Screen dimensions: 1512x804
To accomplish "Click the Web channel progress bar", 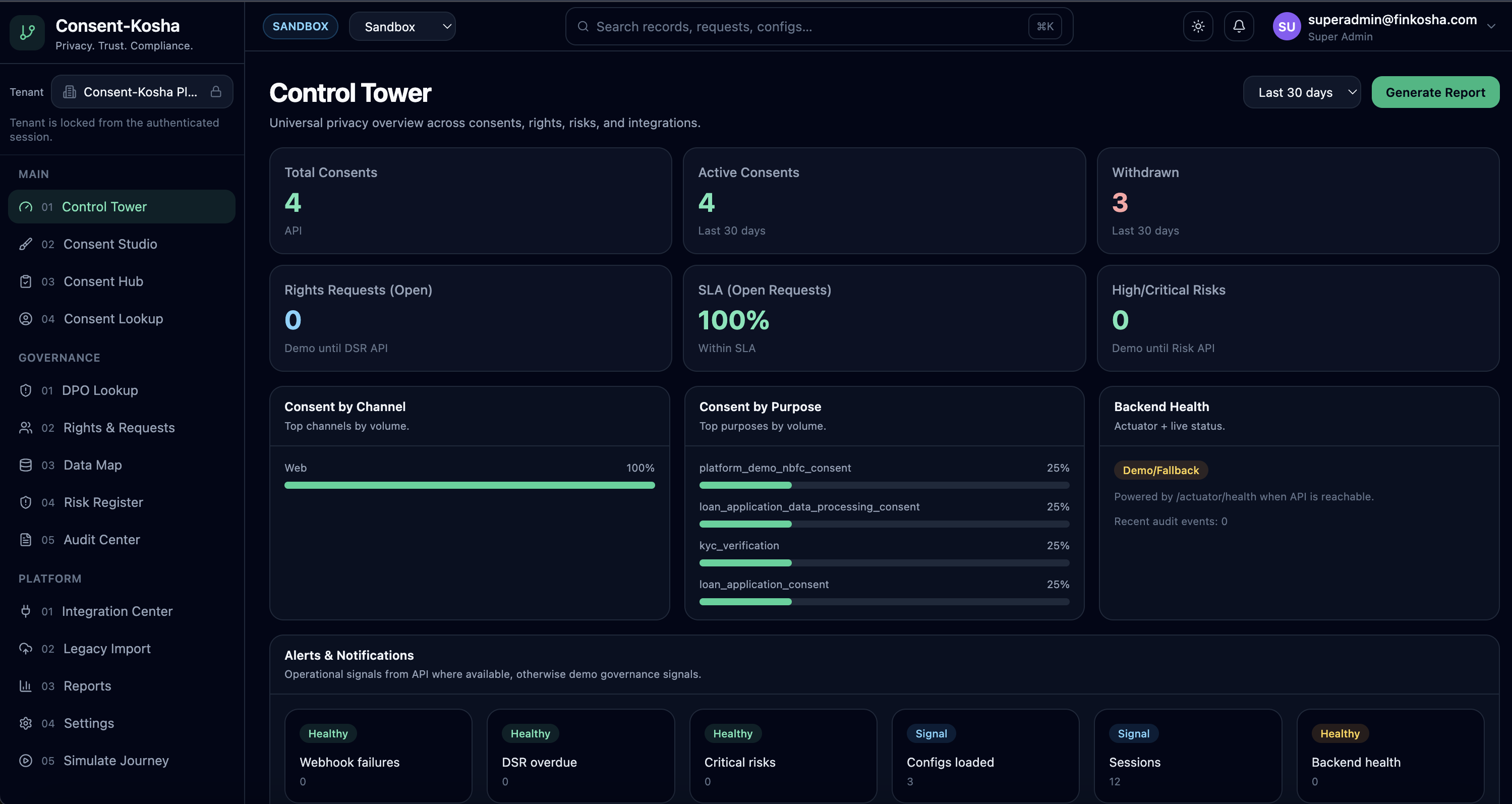I will click(470, 485).
